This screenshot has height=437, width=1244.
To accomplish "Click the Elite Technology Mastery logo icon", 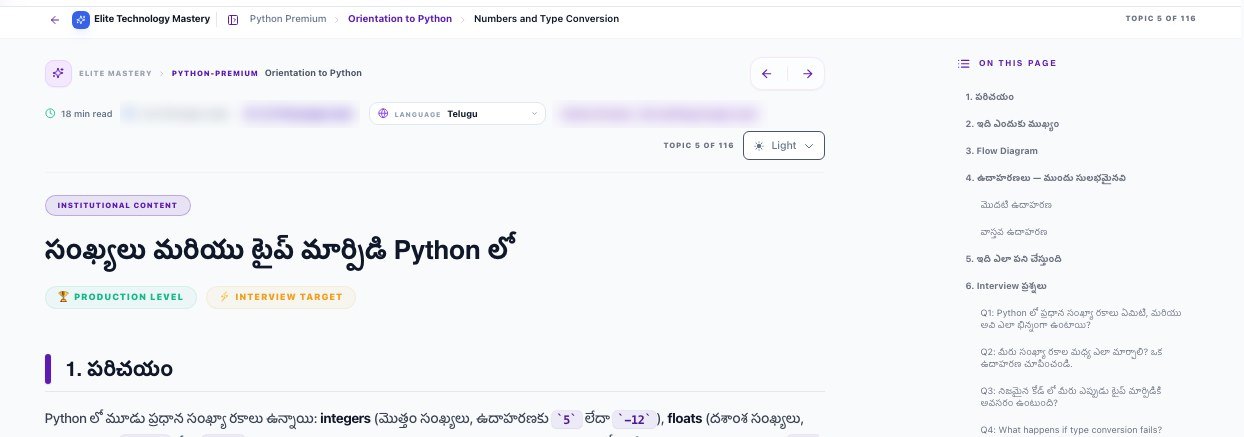I will 81,19.
